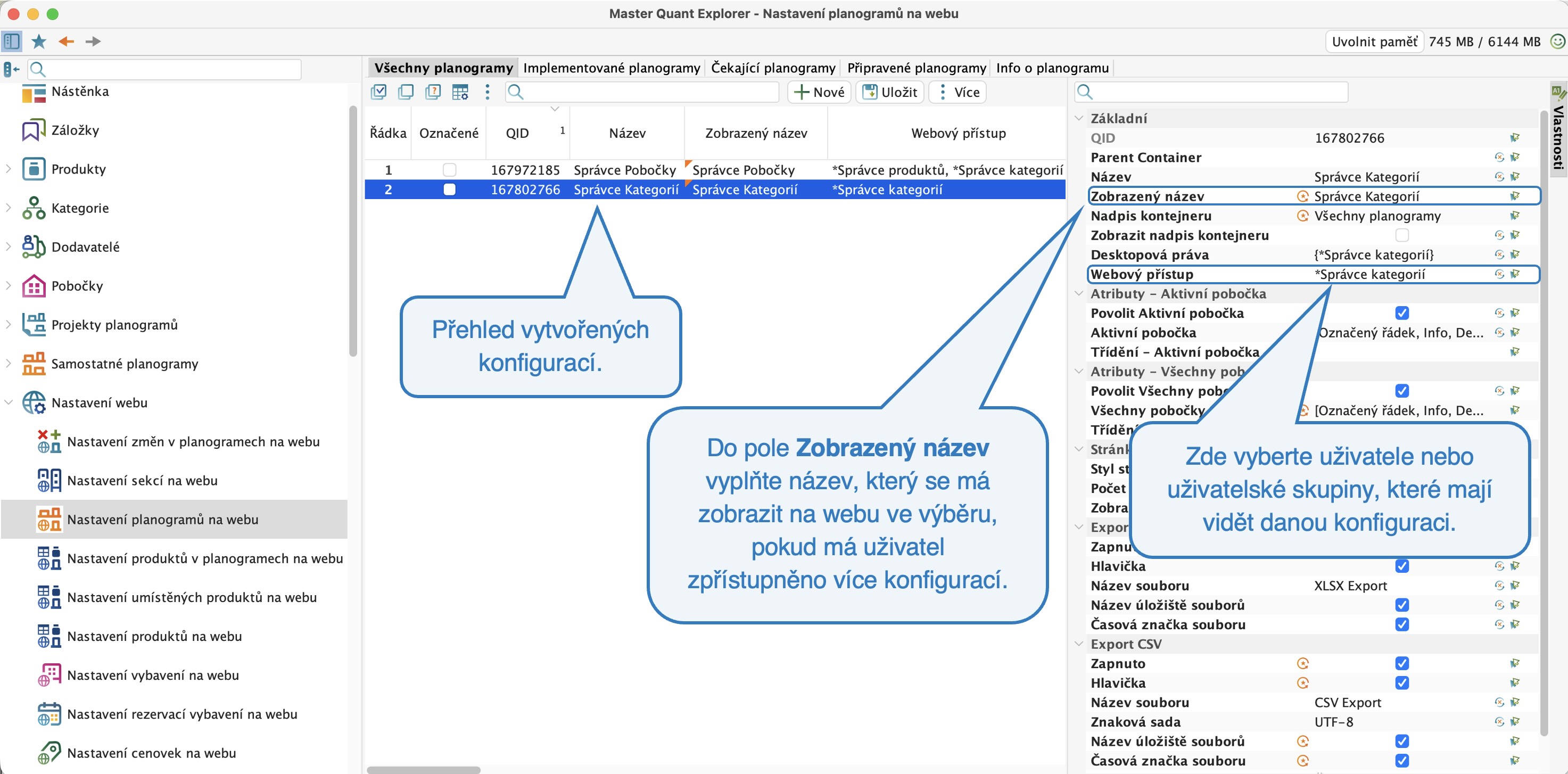
Task: Focus the table search field
Action: point(642,92)
